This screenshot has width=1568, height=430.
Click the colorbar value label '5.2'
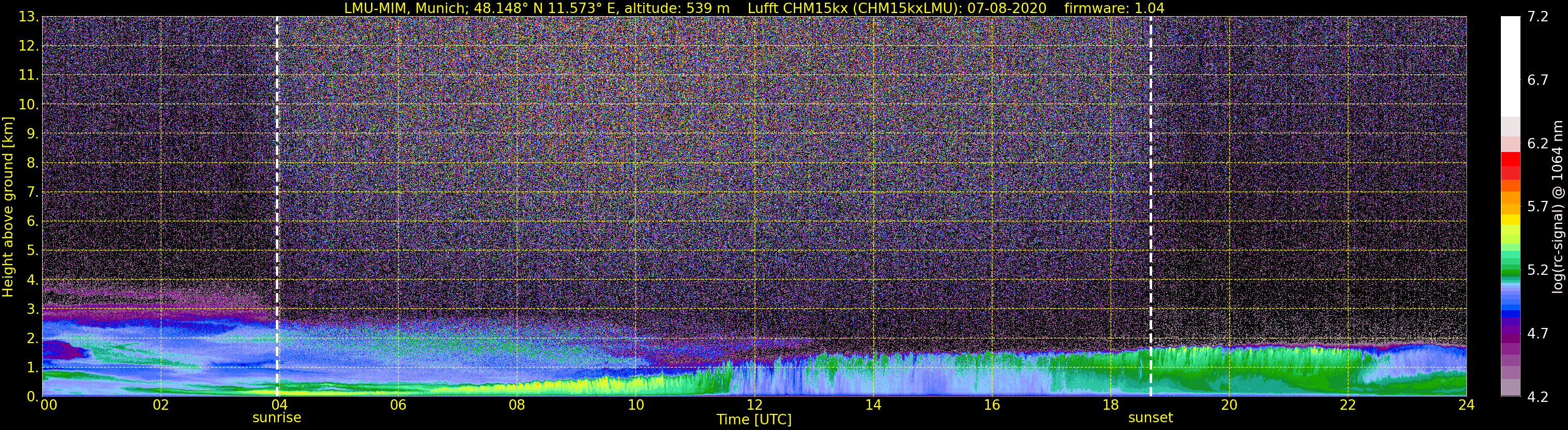click(x=1538, y=270)
